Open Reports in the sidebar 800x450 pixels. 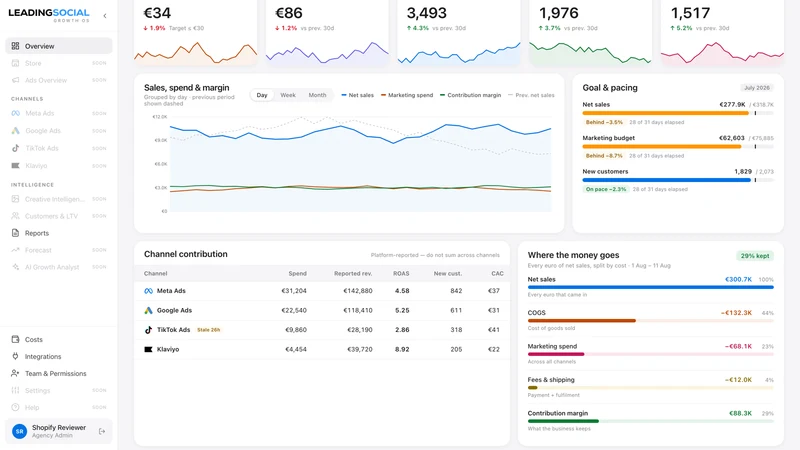click(59, 233)
